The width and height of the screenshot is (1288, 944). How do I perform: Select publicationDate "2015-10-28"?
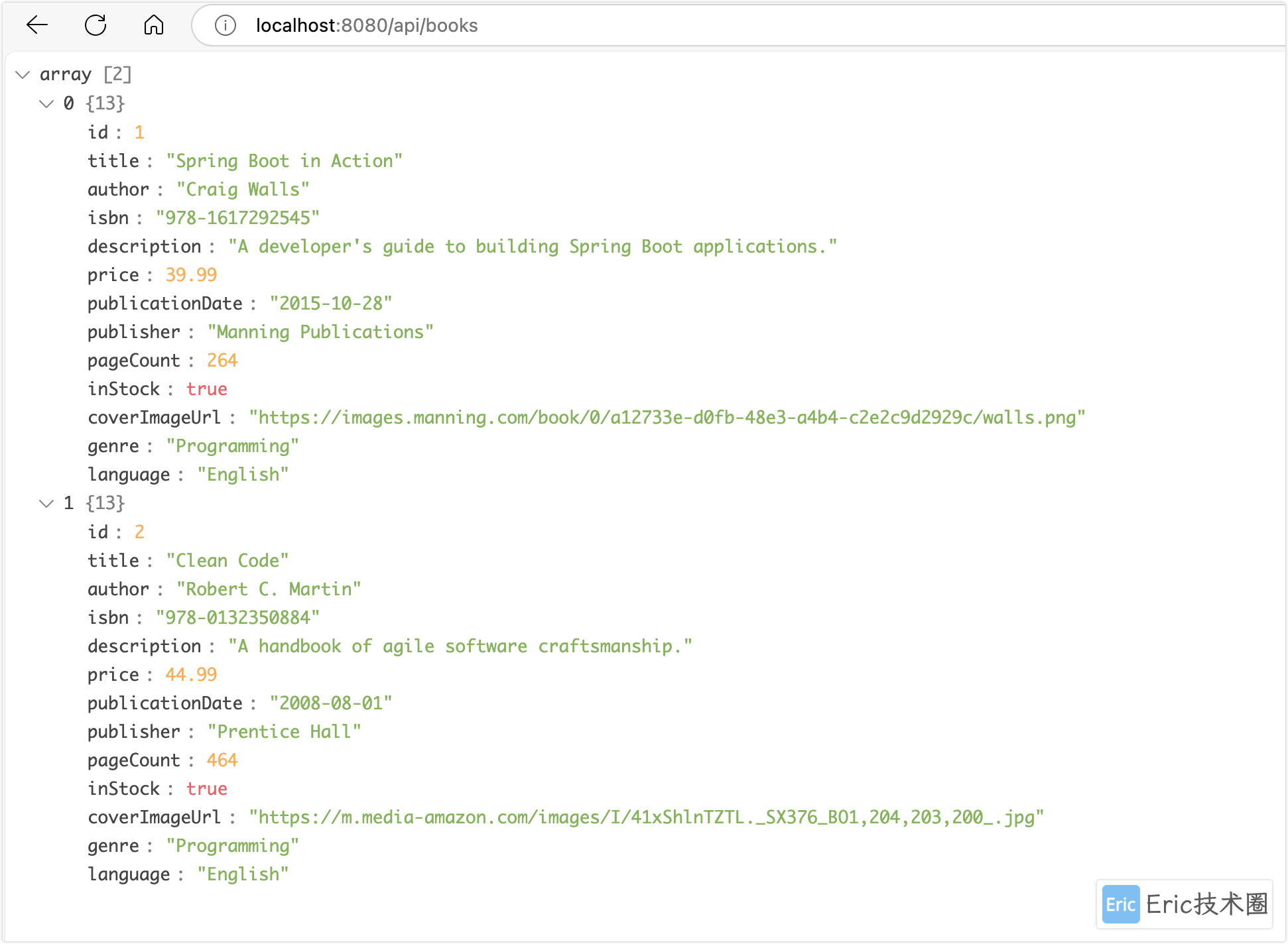click(x=331, y=304)
